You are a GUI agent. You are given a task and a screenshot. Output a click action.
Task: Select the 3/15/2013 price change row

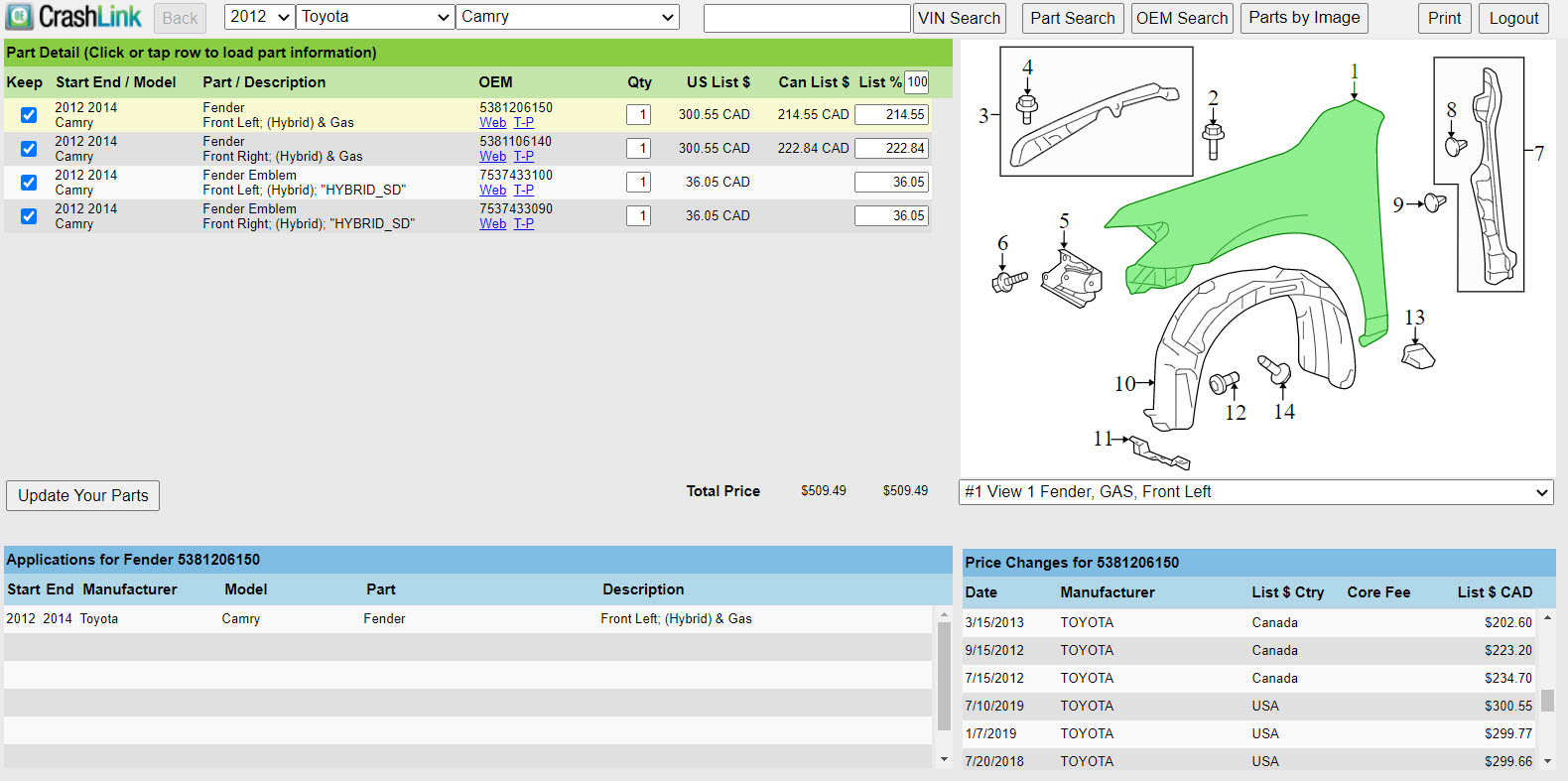click(1249, 623)
